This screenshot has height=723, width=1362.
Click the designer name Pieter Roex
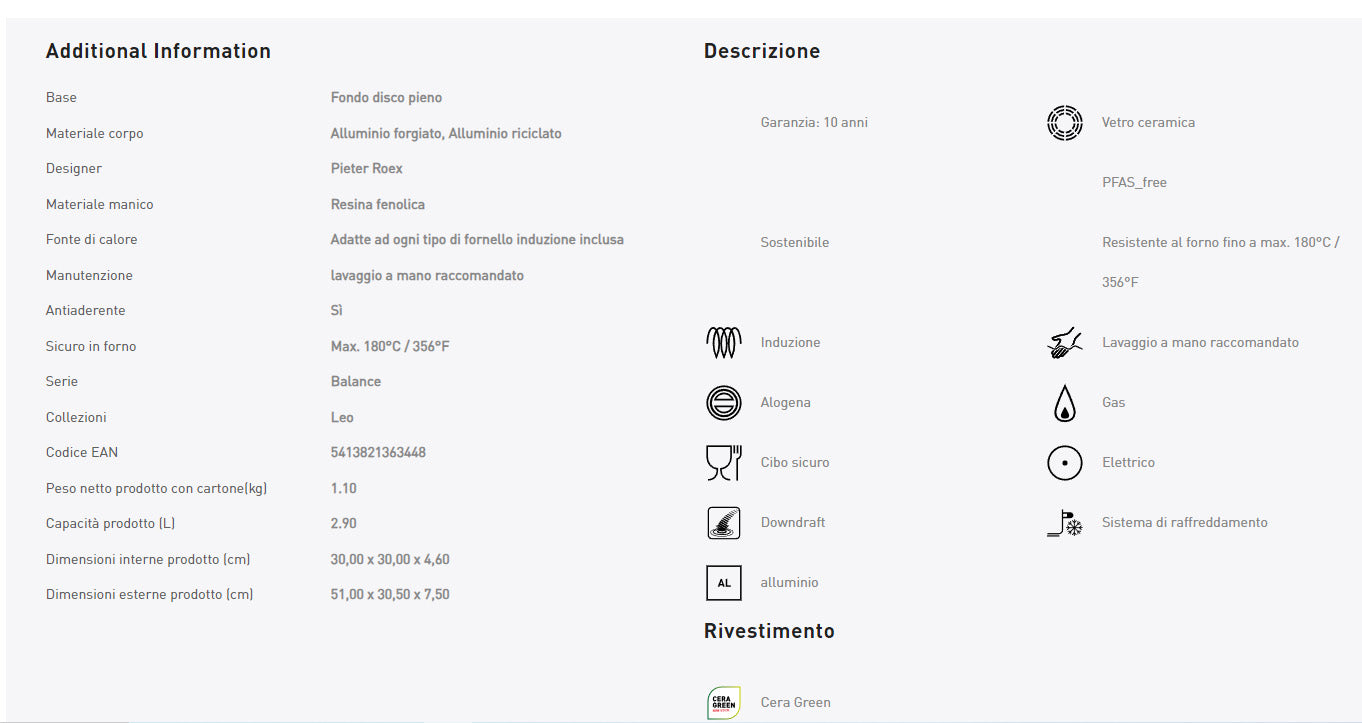pyautogui.click(x=366, y=169)
